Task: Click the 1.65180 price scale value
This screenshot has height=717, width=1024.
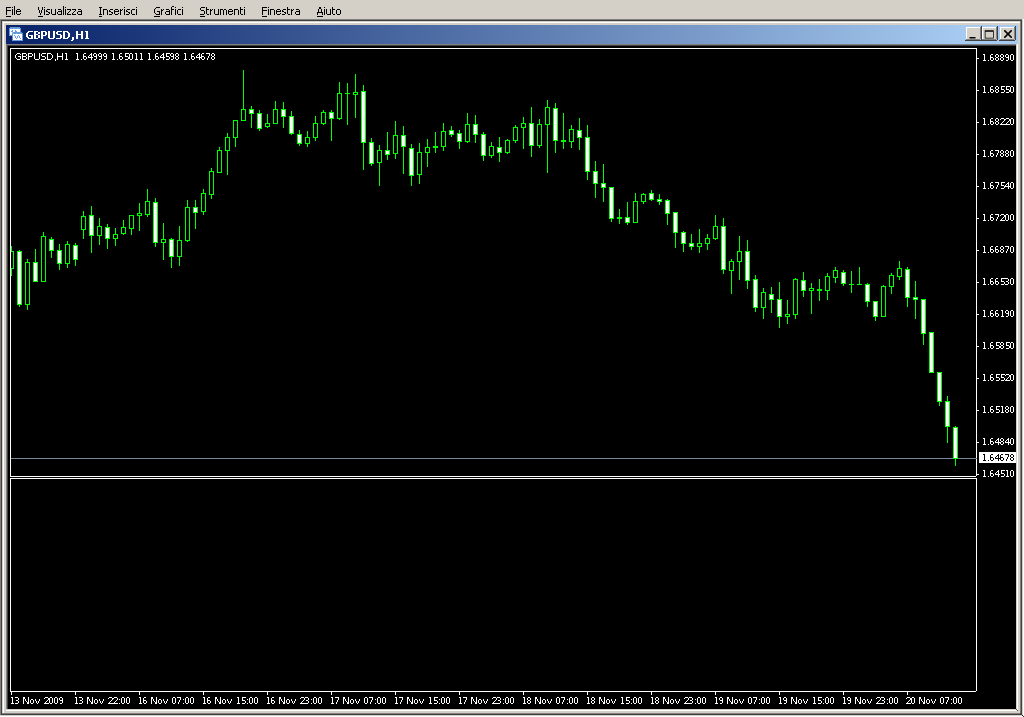Action: (999, 409)
